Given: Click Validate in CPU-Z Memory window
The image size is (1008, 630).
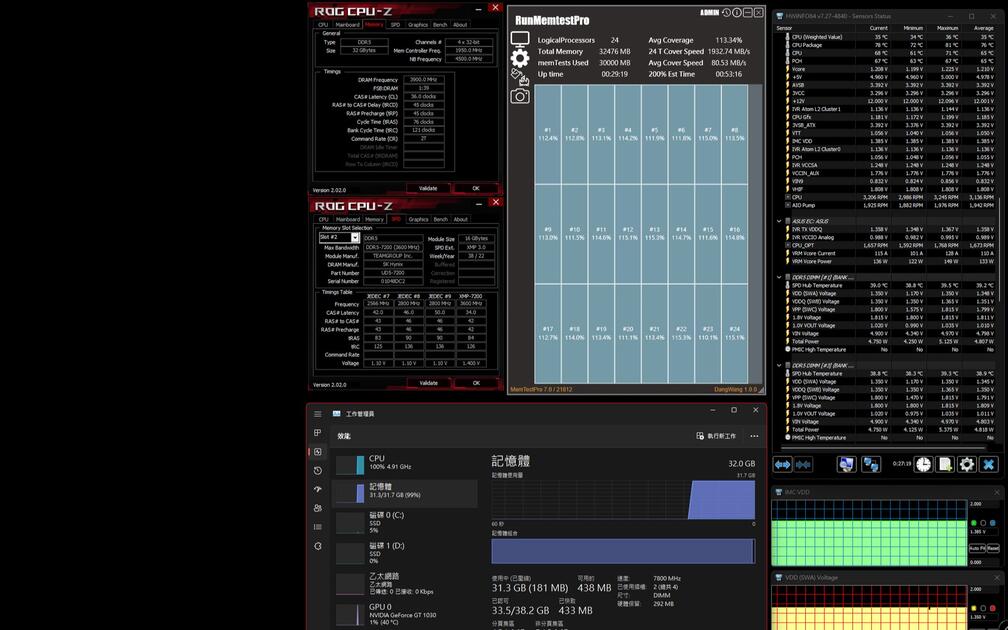Looking at the screenshot, I should 428,188.
